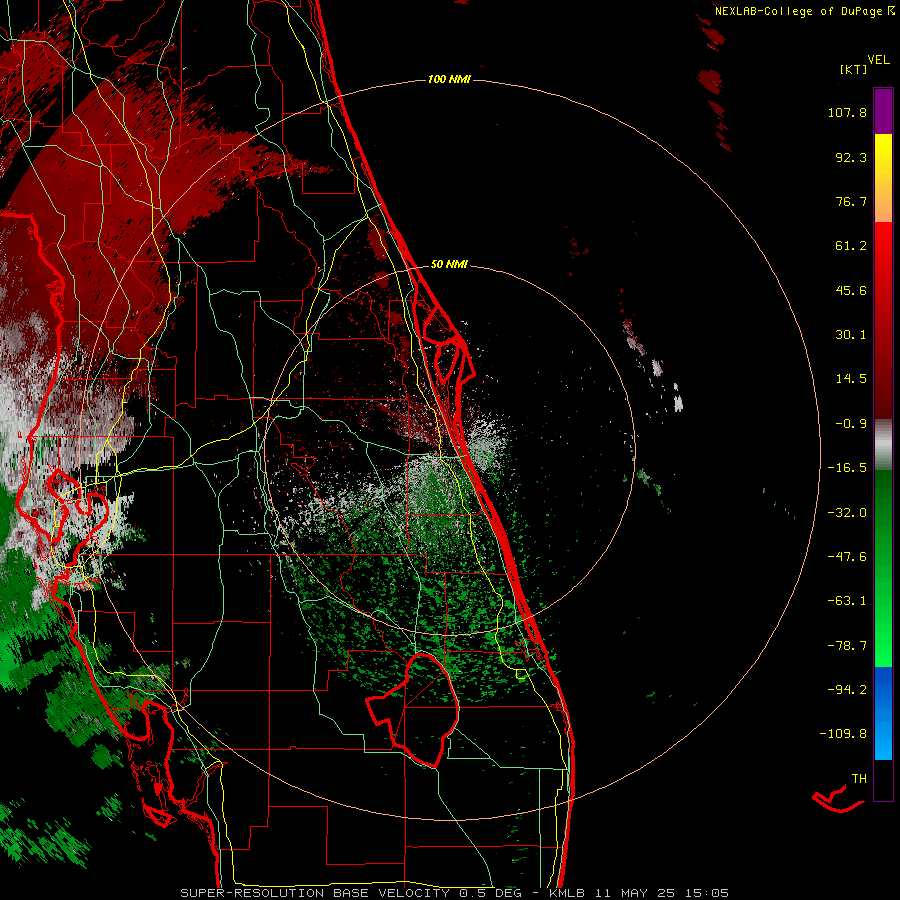
Task: Click the yellow segment of velocity color bar
Action: (x=883, y=178)
